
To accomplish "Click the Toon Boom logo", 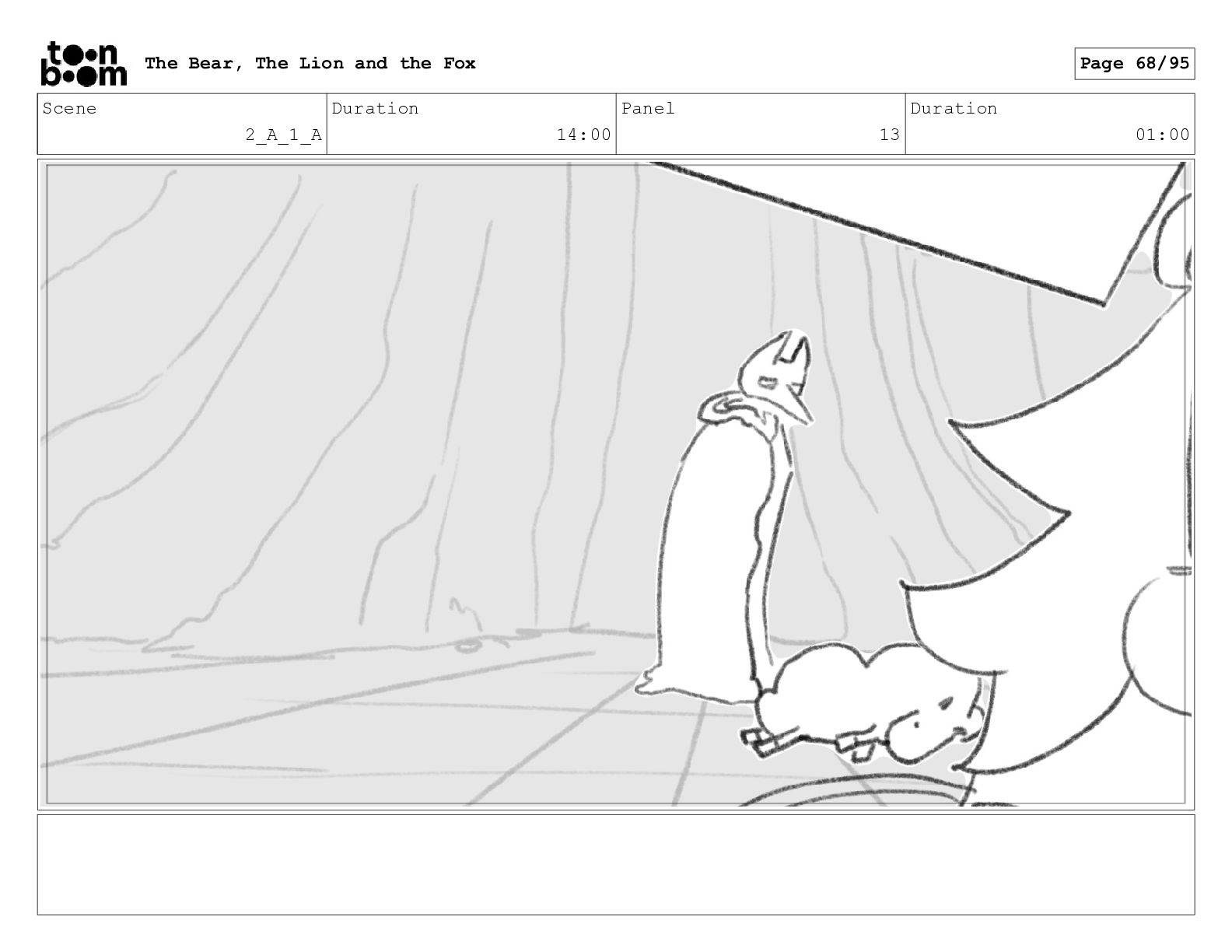I will [83, 64].
